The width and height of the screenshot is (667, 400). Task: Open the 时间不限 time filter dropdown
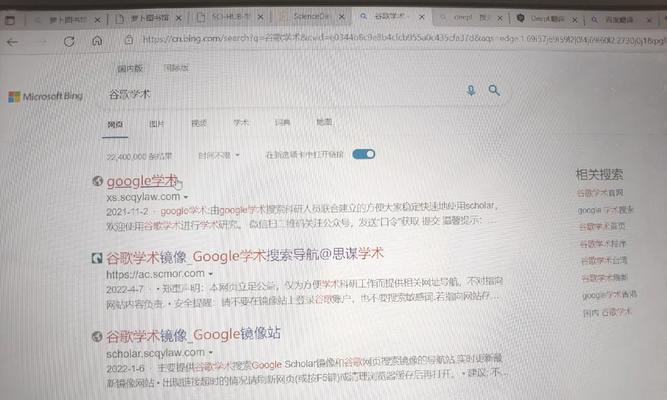(219, 155)
